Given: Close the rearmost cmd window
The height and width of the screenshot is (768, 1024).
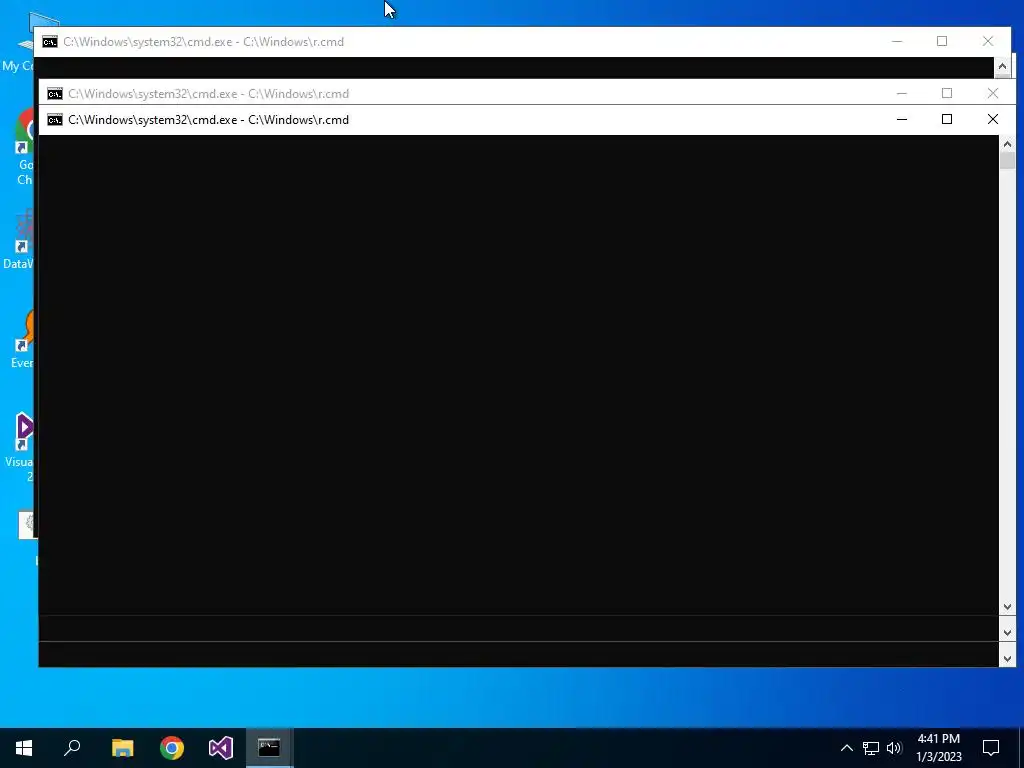Looking at the screenshot, I should click(x=988, y=41).
